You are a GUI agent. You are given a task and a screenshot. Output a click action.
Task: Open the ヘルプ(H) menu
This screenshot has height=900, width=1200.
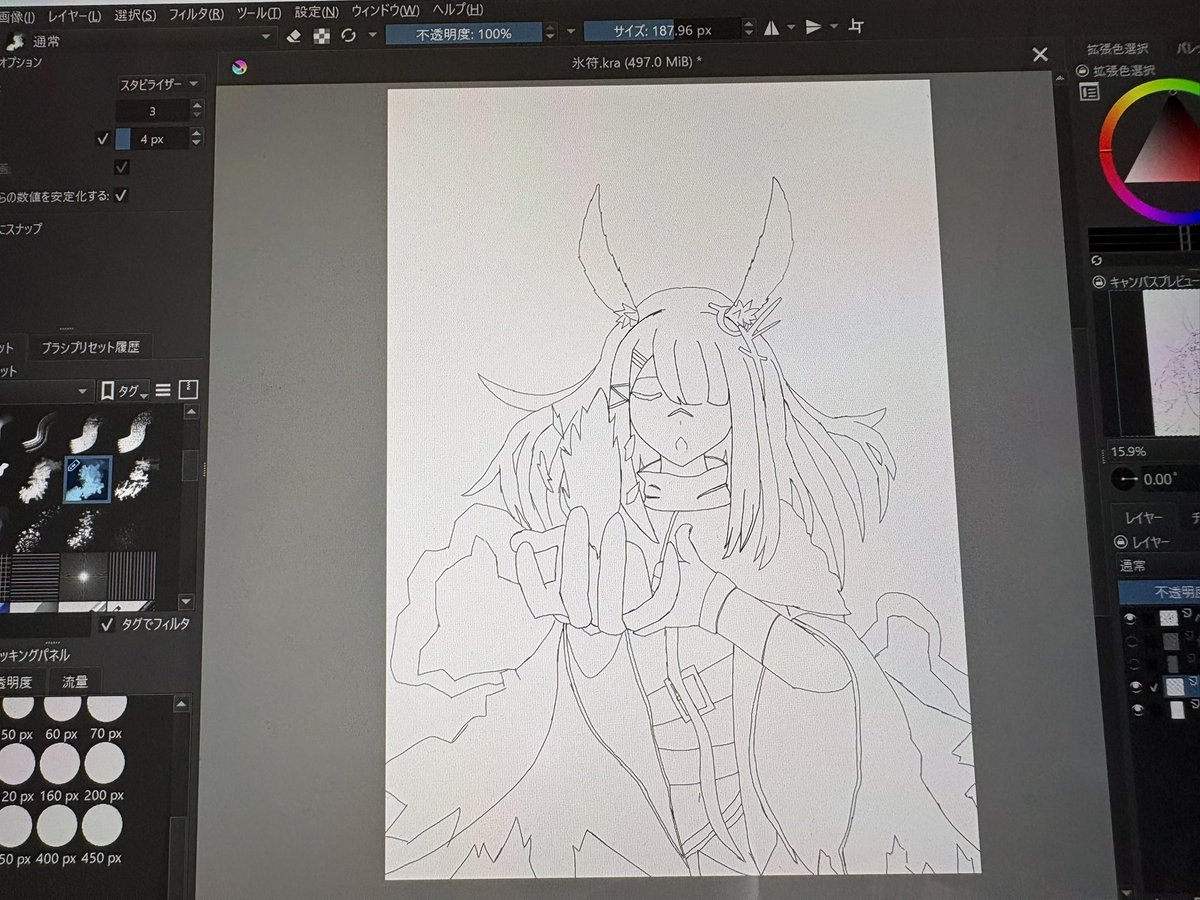tap(459, 10)
